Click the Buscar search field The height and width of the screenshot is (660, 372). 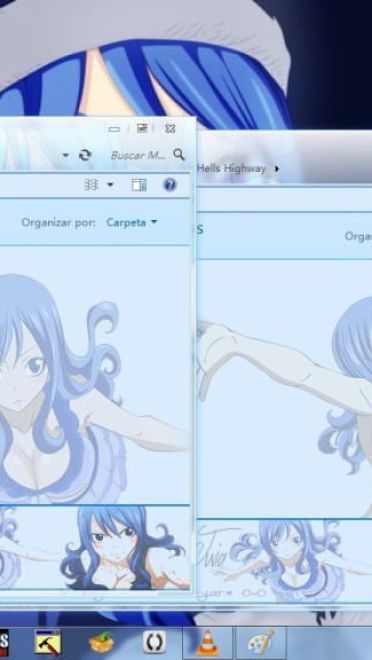point(138,155)
